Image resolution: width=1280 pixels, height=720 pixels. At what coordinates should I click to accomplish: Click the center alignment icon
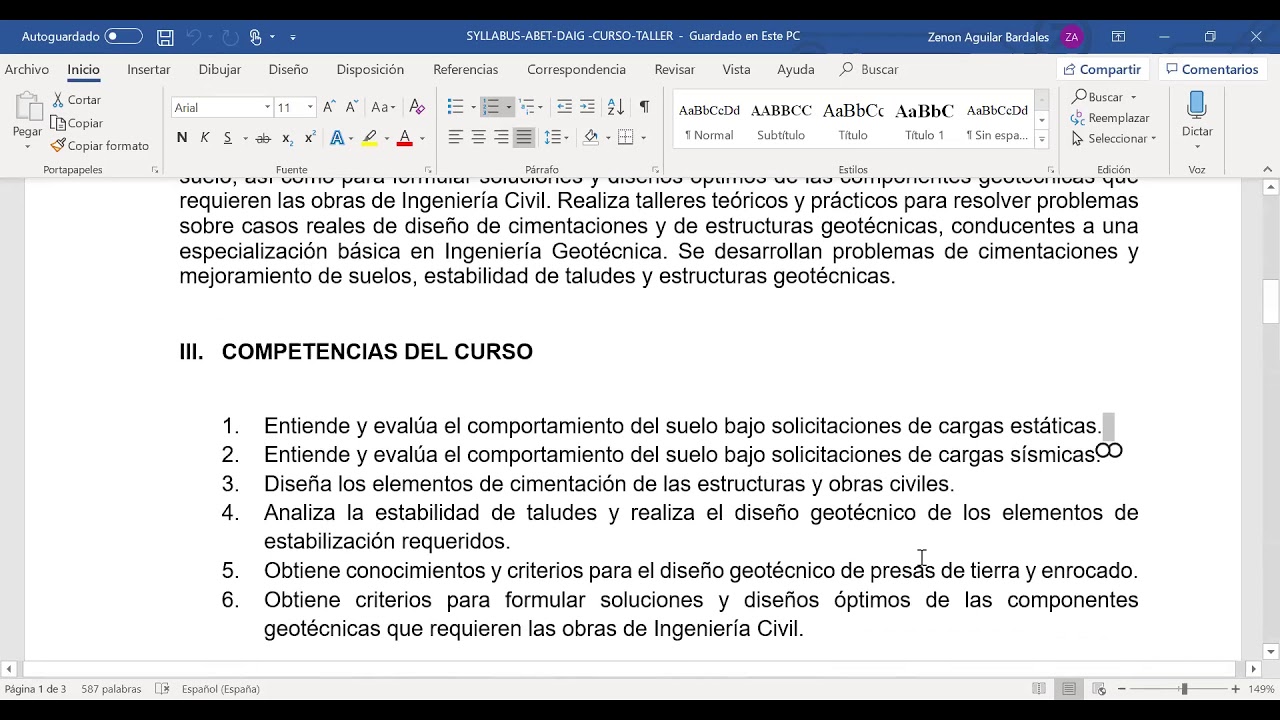478,138
